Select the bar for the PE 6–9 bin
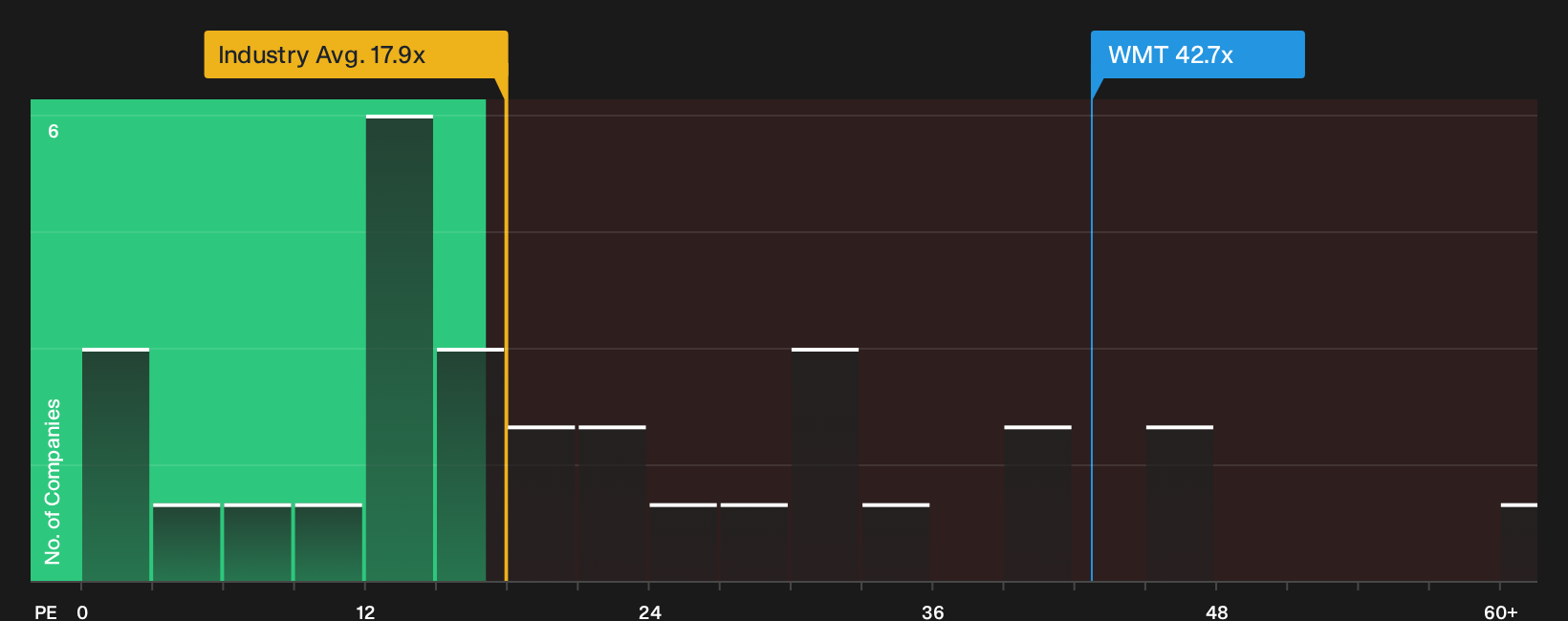1568x621 pixels. point(257,542)
